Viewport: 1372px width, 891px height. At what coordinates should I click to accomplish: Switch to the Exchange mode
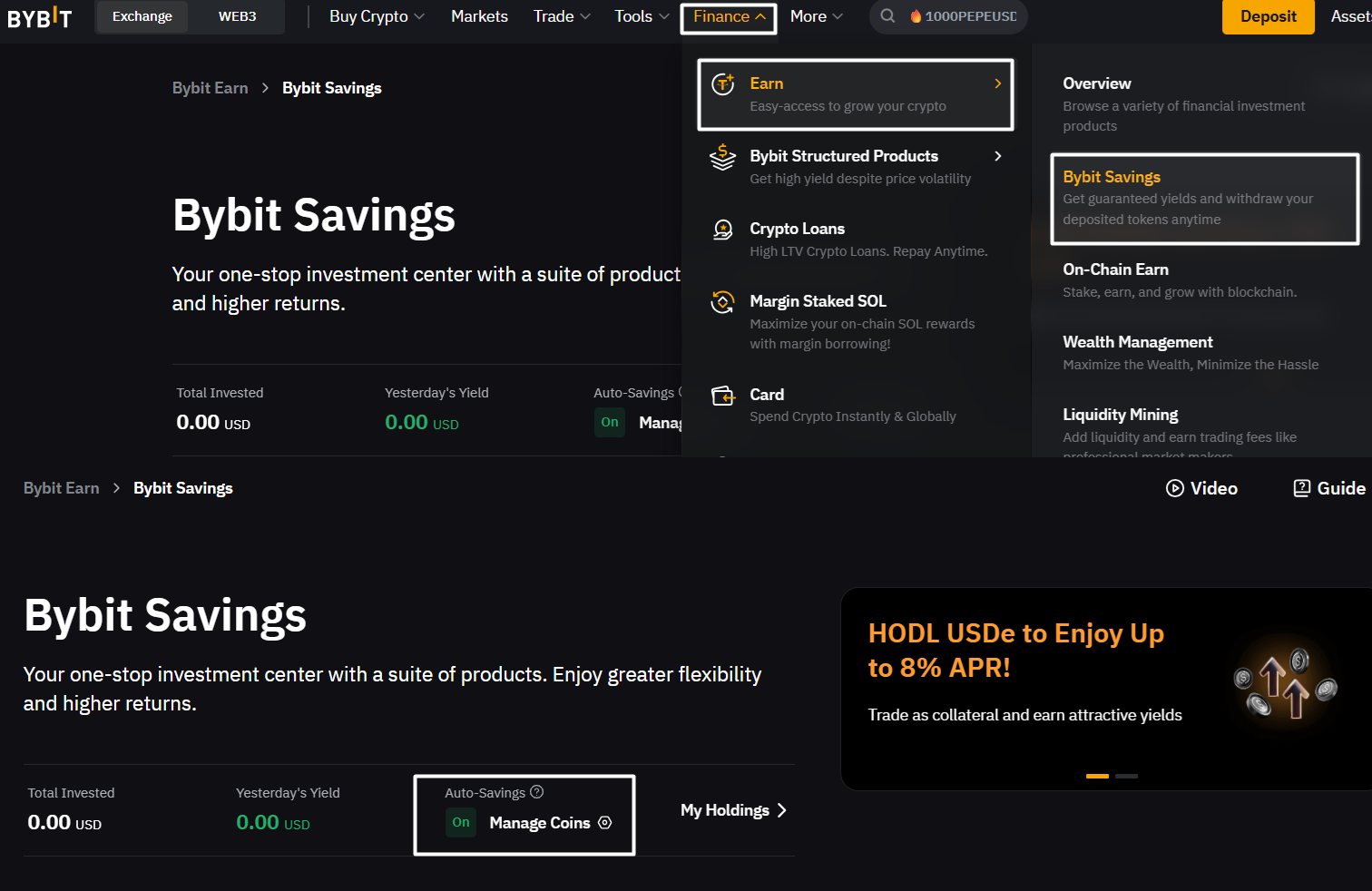pos(142,16)
